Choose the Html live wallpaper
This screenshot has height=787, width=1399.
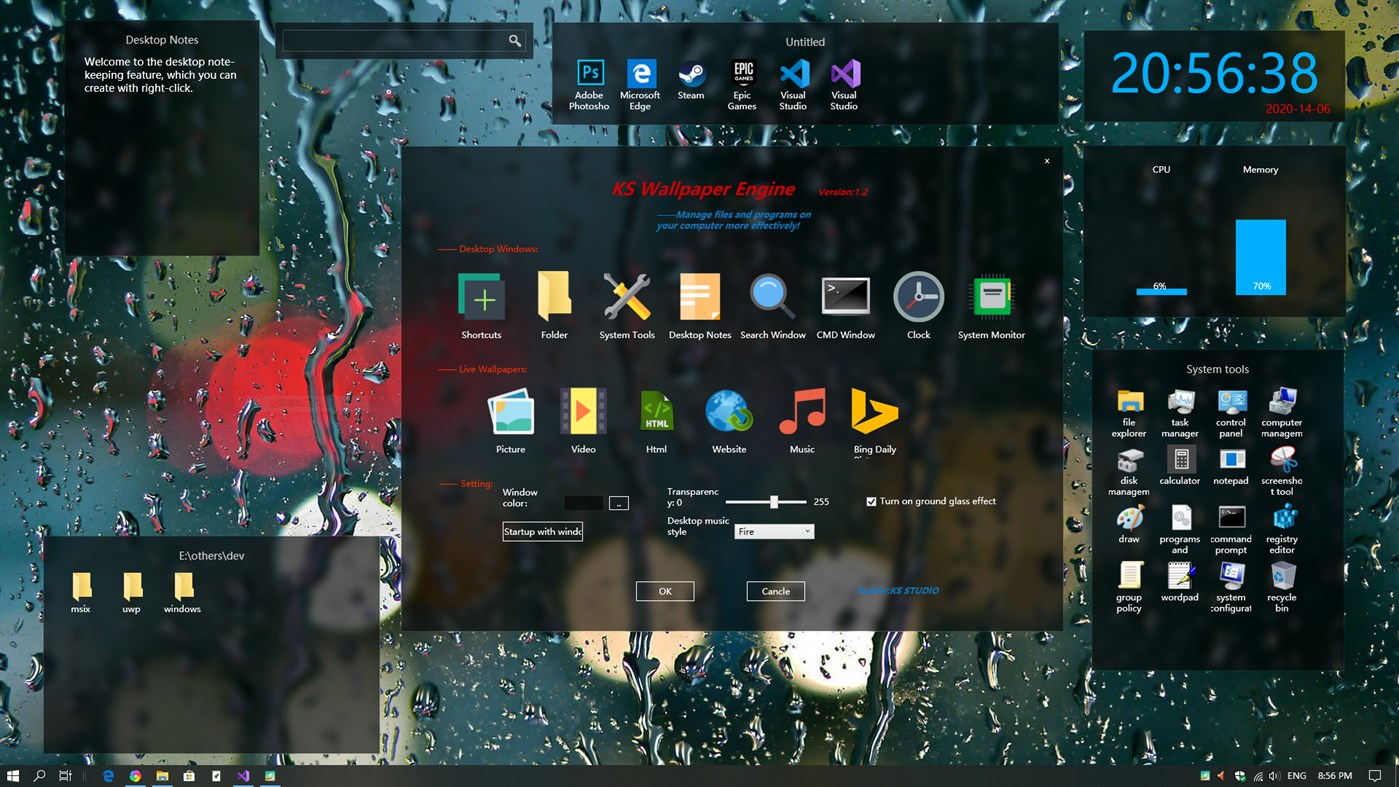pos(656,411)
